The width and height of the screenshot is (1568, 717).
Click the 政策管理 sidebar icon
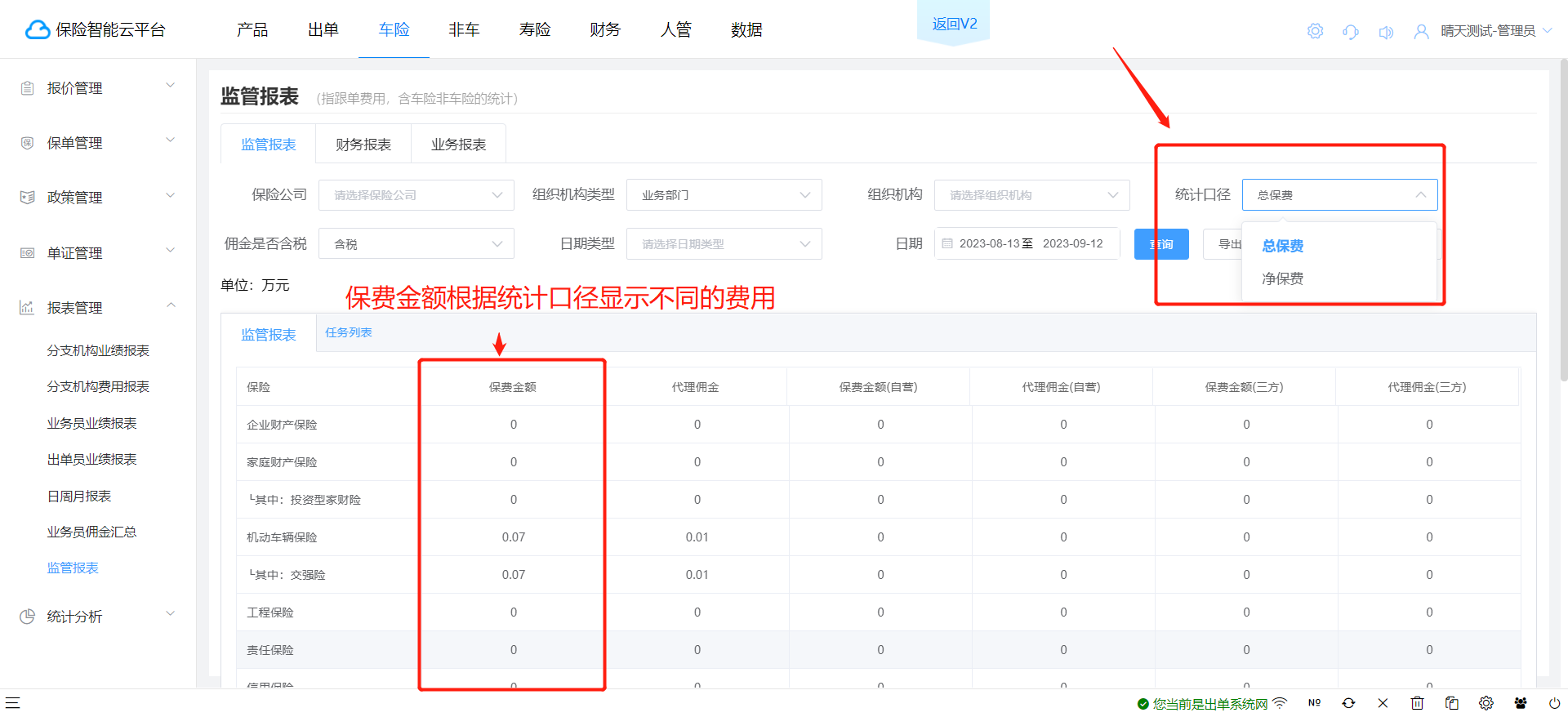click(x=27, y=198)
